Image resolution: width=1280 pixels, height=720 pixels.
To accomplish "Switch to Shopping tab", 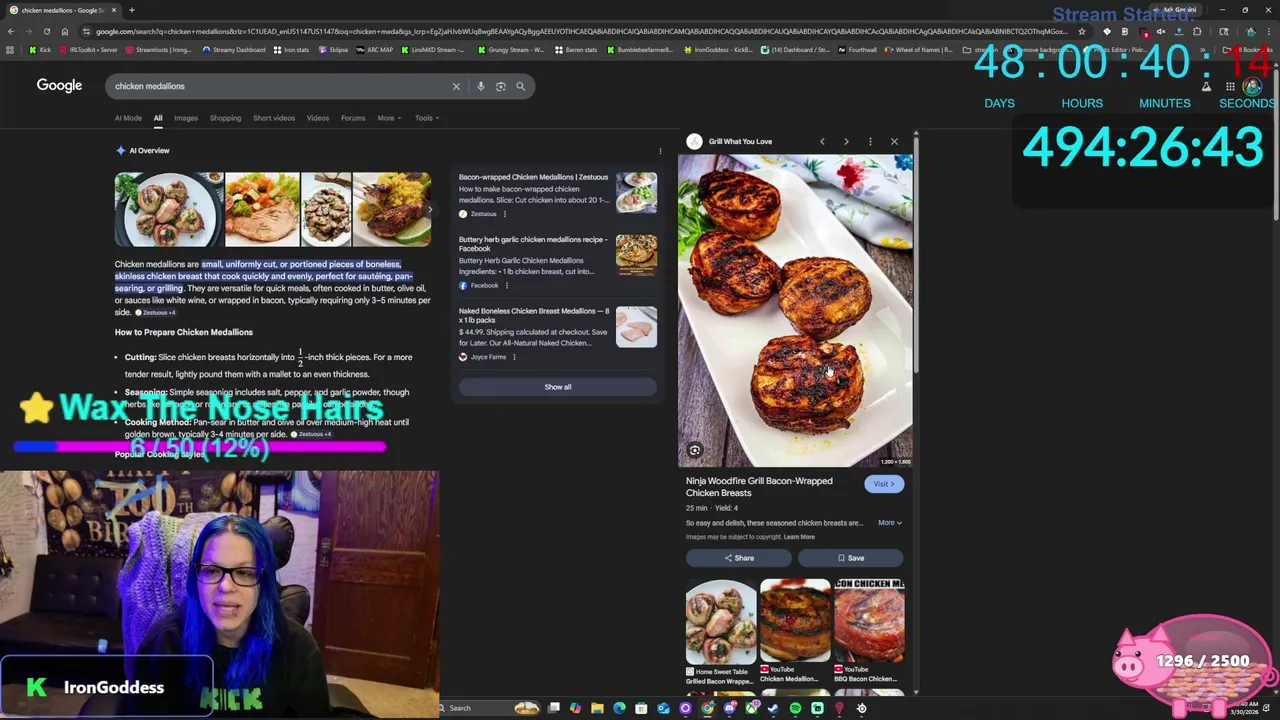I will (x=225, y=118).
